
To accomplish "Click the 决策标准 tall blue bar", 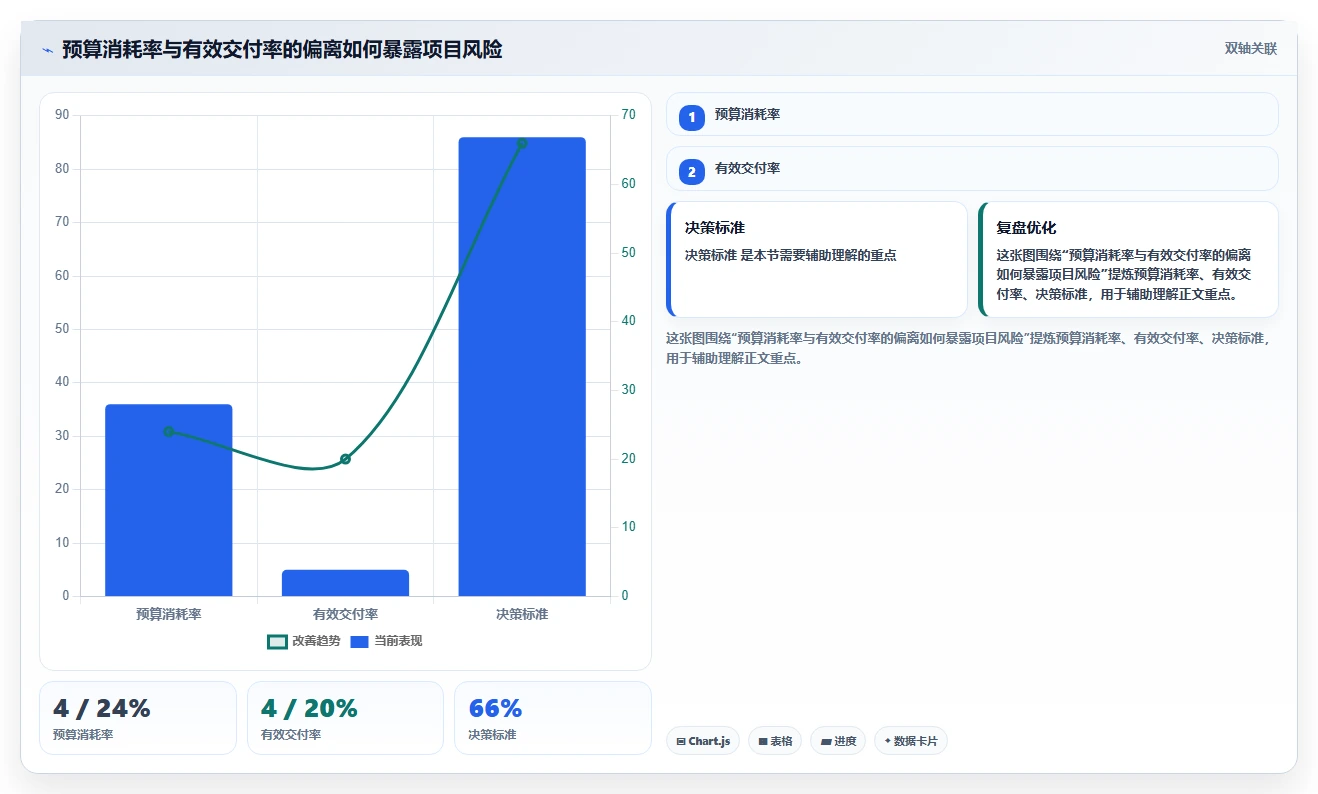I will point(522,367).
